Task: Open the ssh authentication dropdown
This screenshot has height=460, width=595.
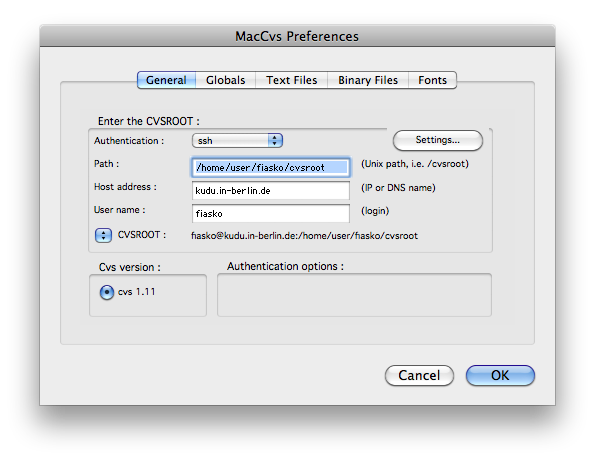Action: [x=238, y=140]
